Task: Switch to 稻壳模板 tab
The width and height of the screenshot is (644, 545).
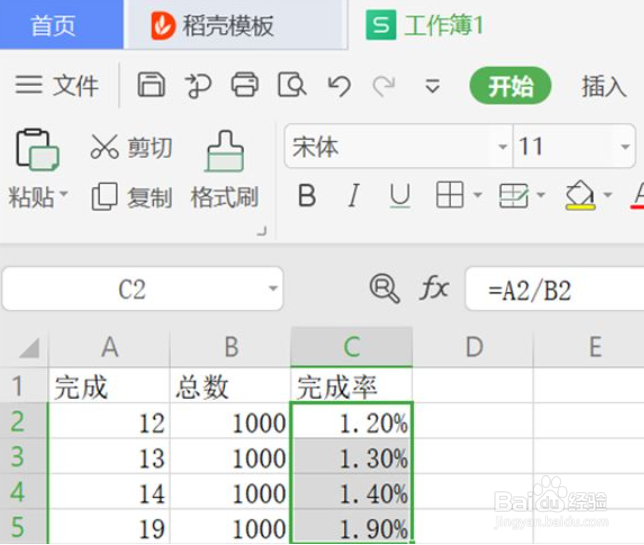Action: click(x=236, y=25)
